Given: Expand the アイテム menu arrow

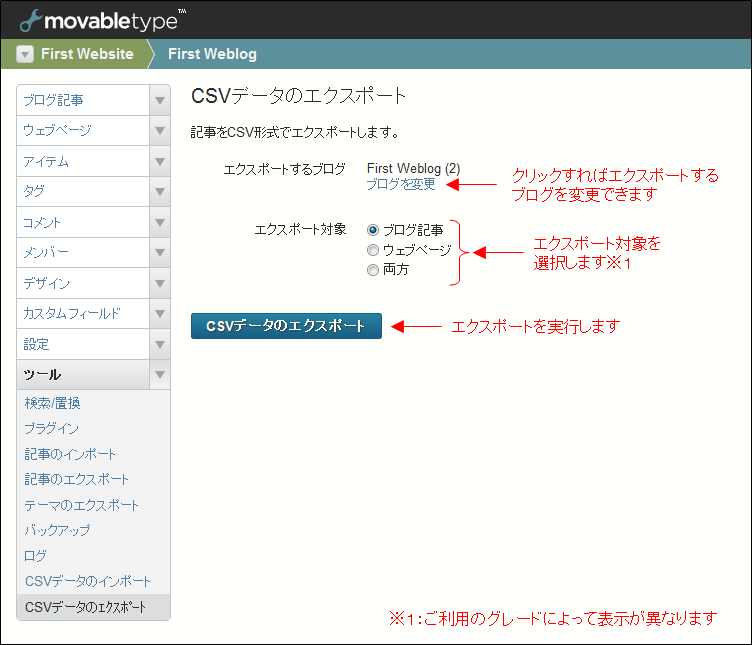Looking at the screenshot, I should (x=160, y=161).
